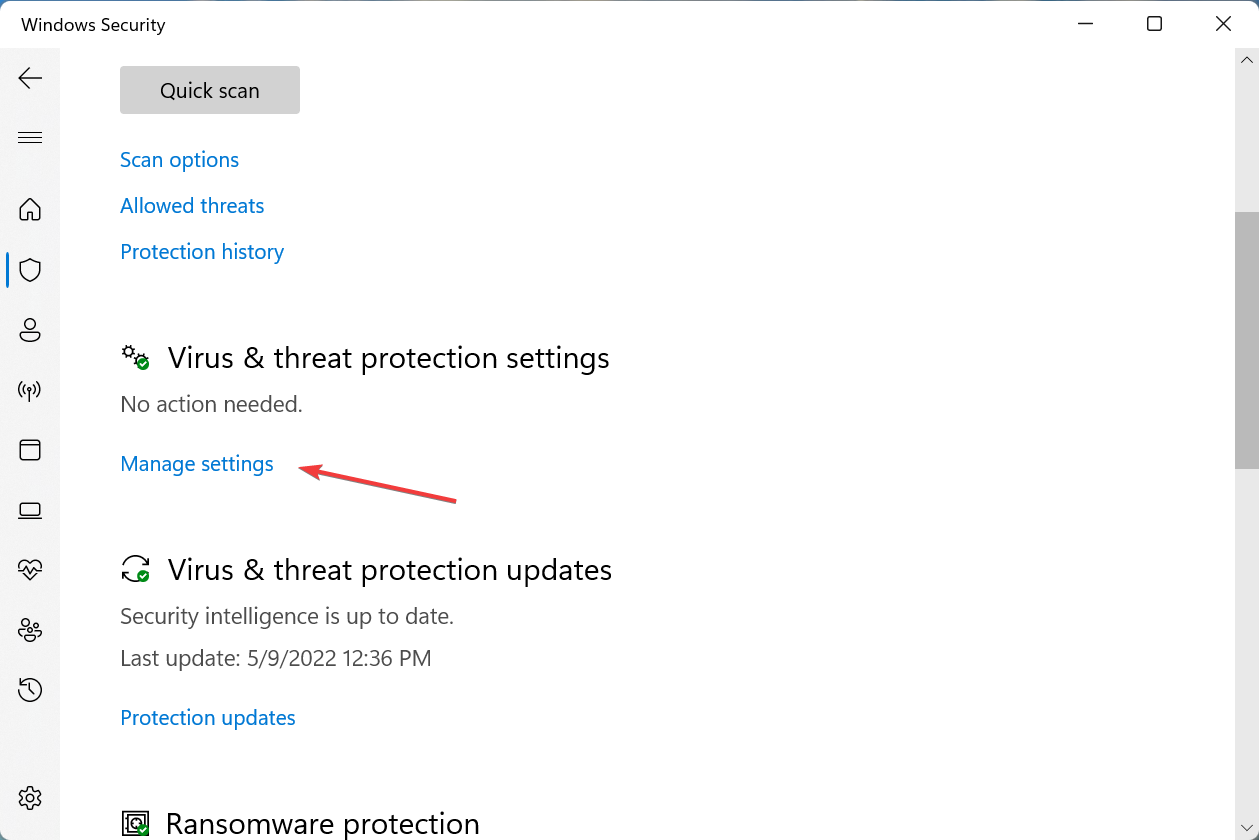
Task: Open Scan options
Action: (179, 159)
